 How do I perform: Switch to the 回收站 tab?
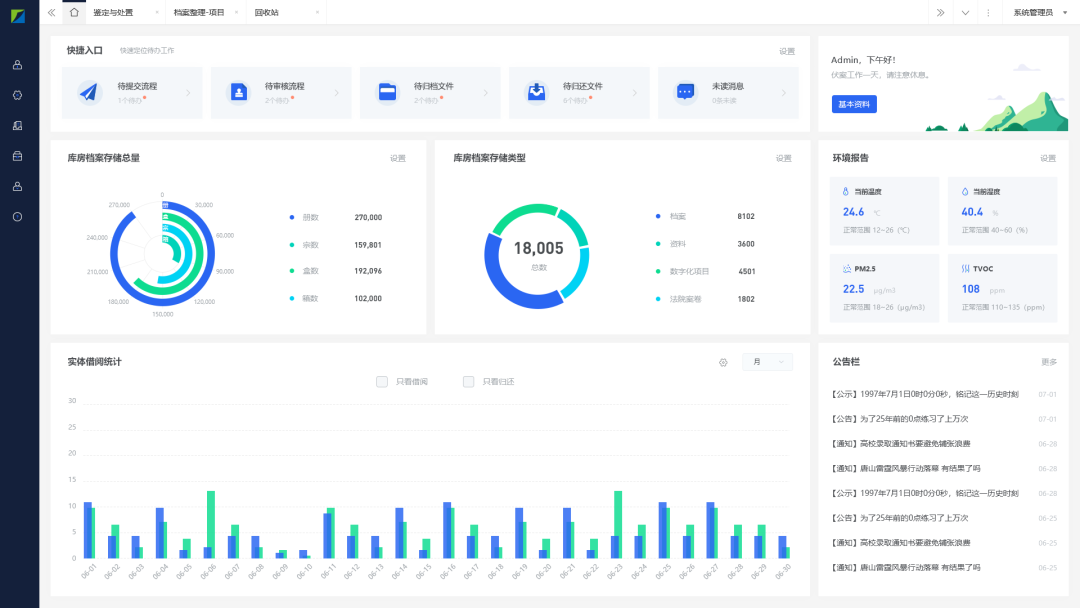[x=267, y=12]
